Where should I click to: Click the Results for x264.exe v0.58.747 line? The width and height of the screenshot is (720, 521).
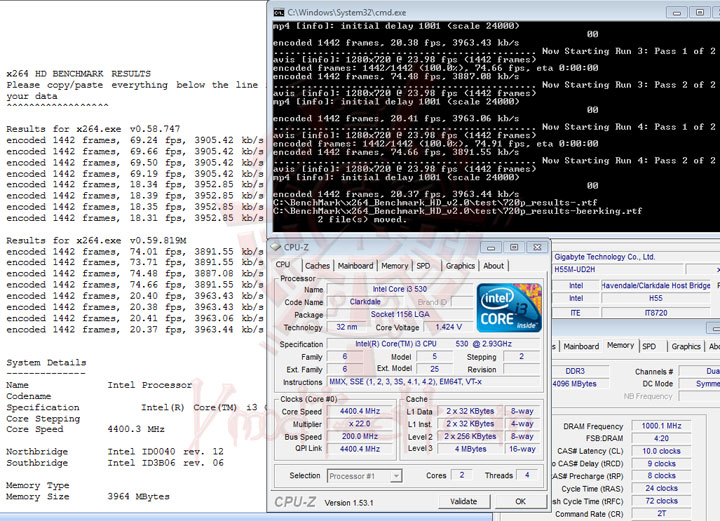[93, 129]
